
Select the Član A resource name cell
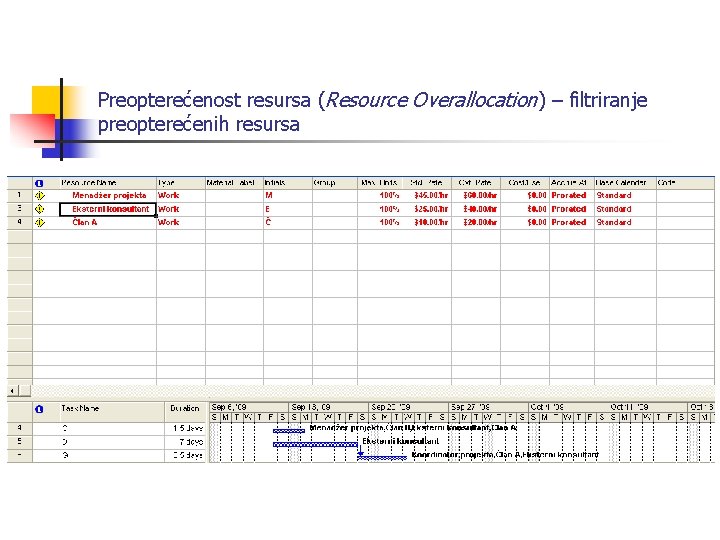pyautogui.click(x=108, y=223)
